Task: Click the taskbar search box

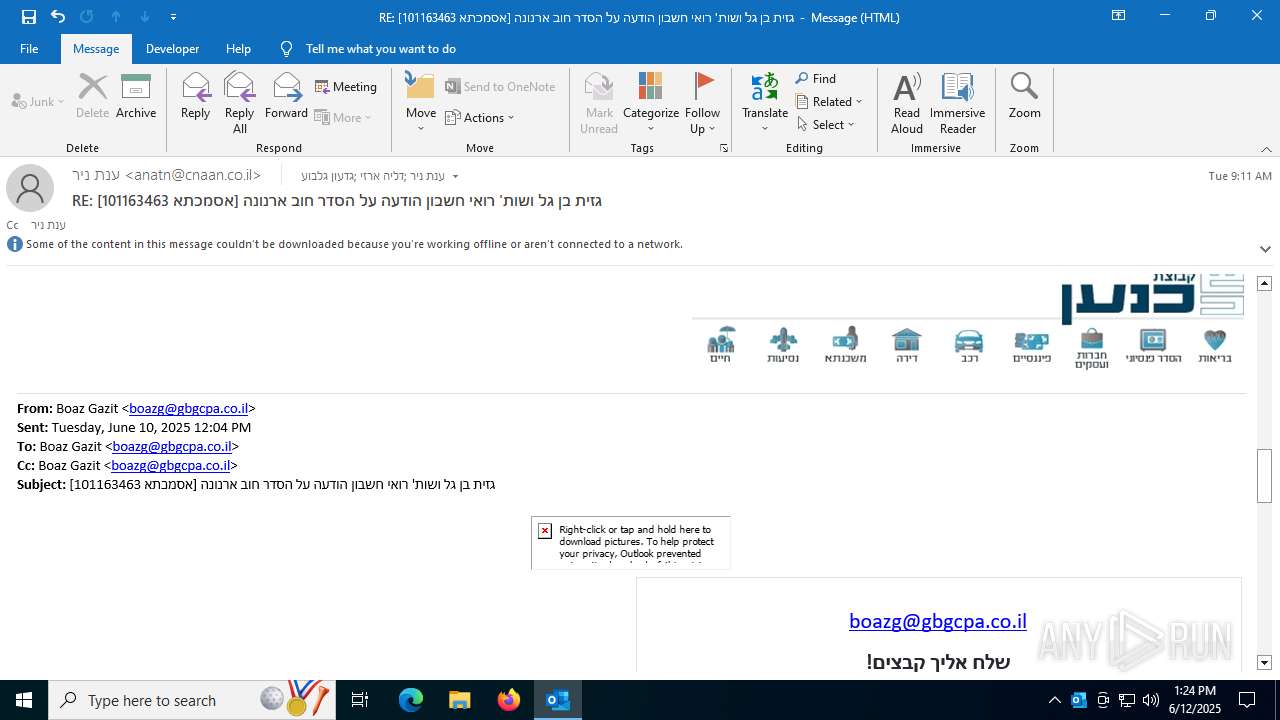Action: coord(192,700)
